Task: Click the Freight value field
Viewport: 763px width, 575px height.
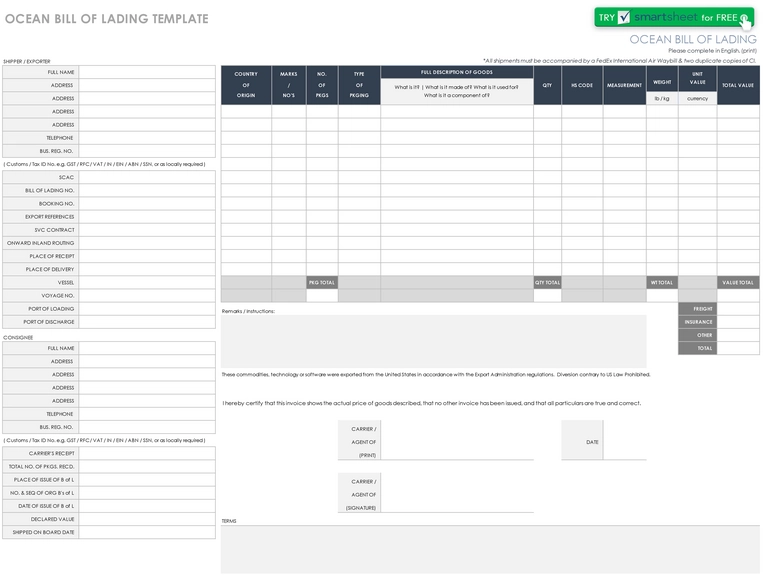Action: coord(738,308)
